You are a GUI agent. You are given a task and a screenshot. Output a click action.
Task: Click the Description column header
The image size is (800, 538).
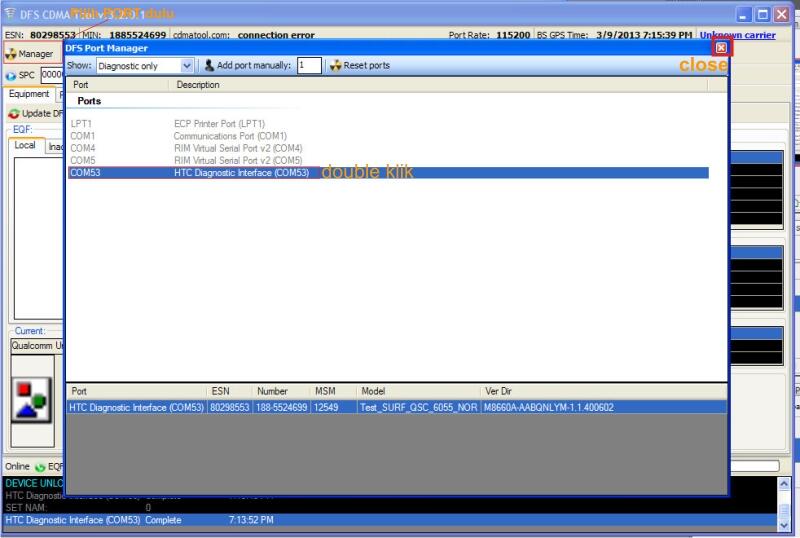pyautogui.click(x=438, y=85)
